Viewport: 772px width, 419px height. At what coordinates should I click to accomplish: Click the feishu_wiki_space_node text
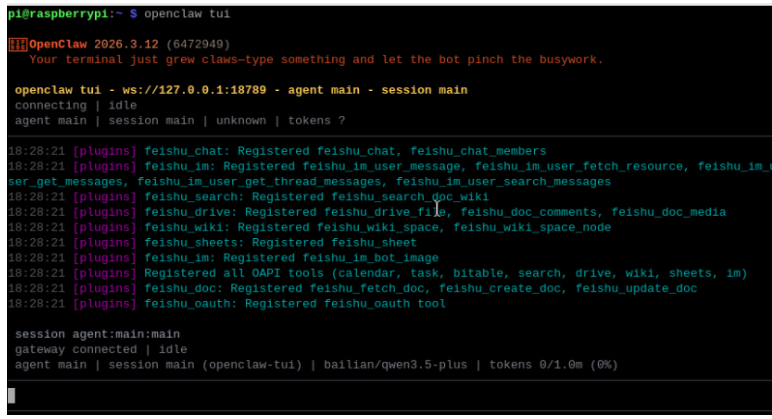click(x=532, y=227)
